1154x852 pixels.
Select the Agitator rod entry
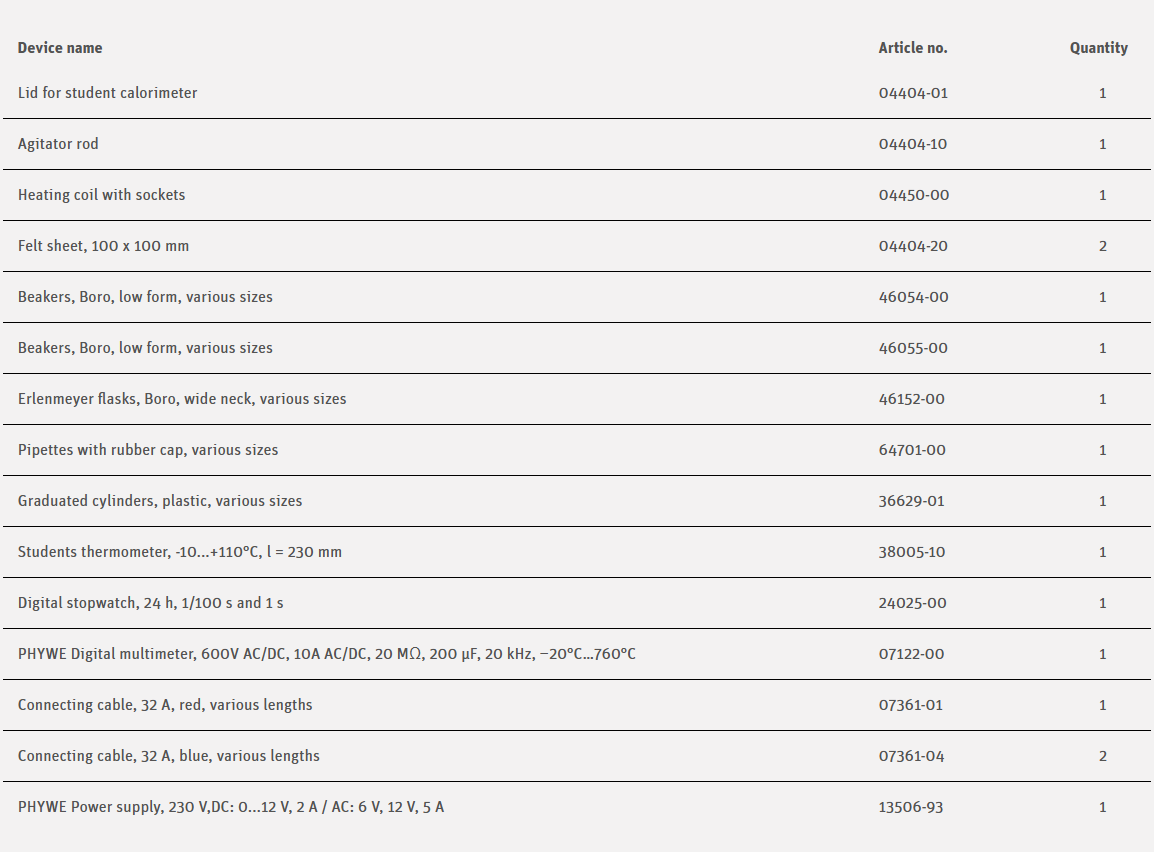pyautogui.click(x=58, y=144)
